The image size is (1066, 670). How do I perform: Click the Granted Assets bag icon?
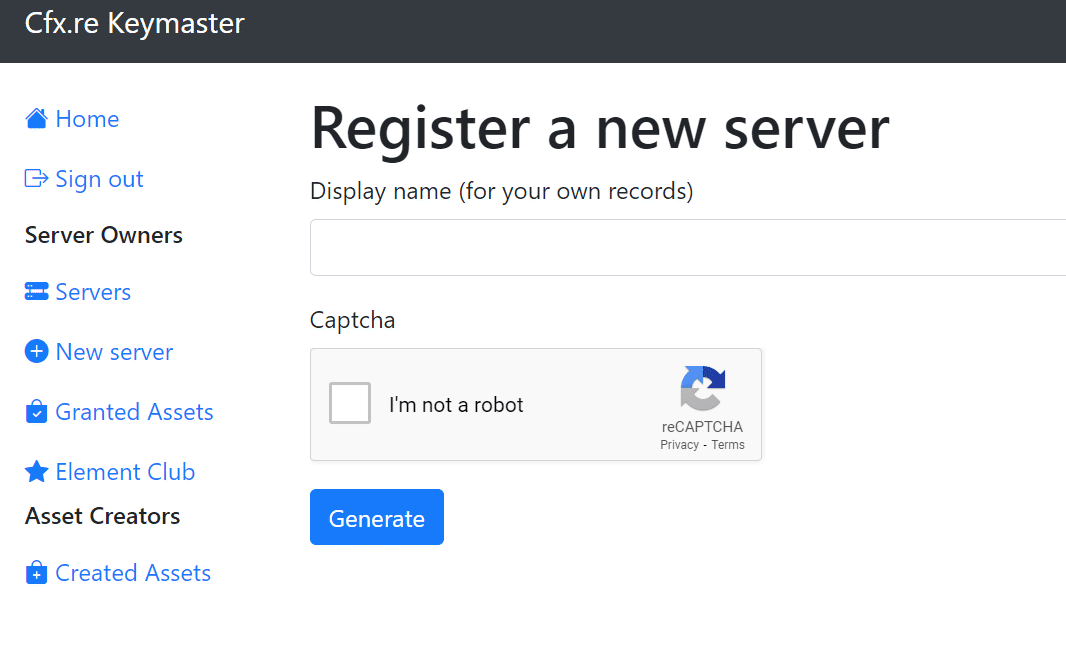click(x=37, y=411)
